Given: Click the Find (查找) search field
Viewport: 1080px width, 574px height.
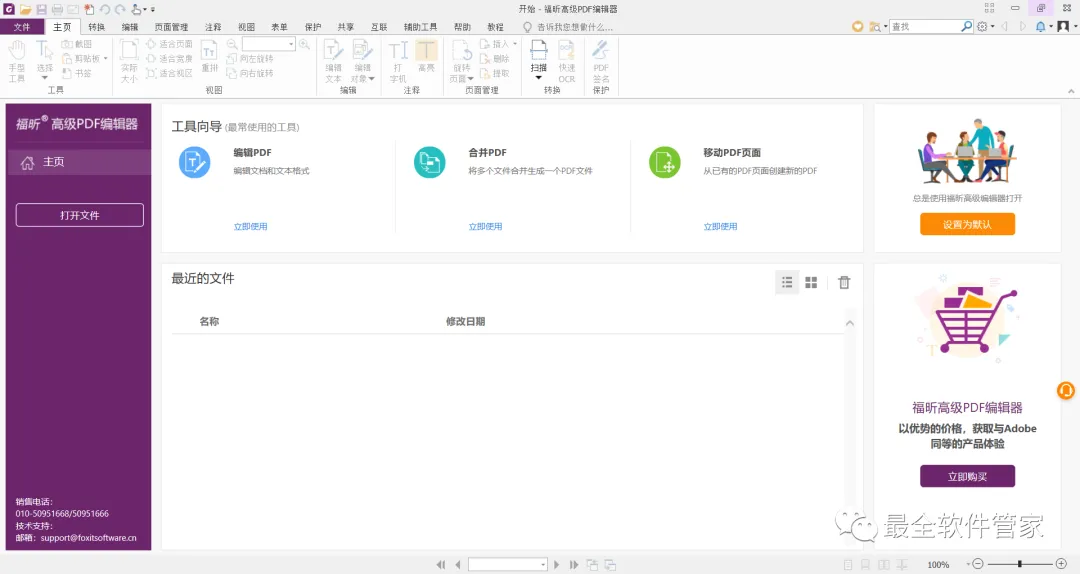Looking at the screenshot, I should tap(926, 26).
